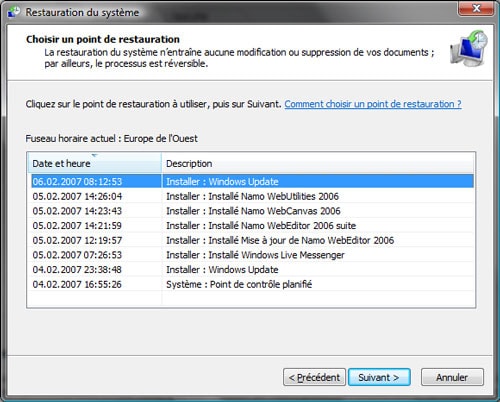Cancel with the Annuler button
The image size is (500, 402).
point(452,377)
